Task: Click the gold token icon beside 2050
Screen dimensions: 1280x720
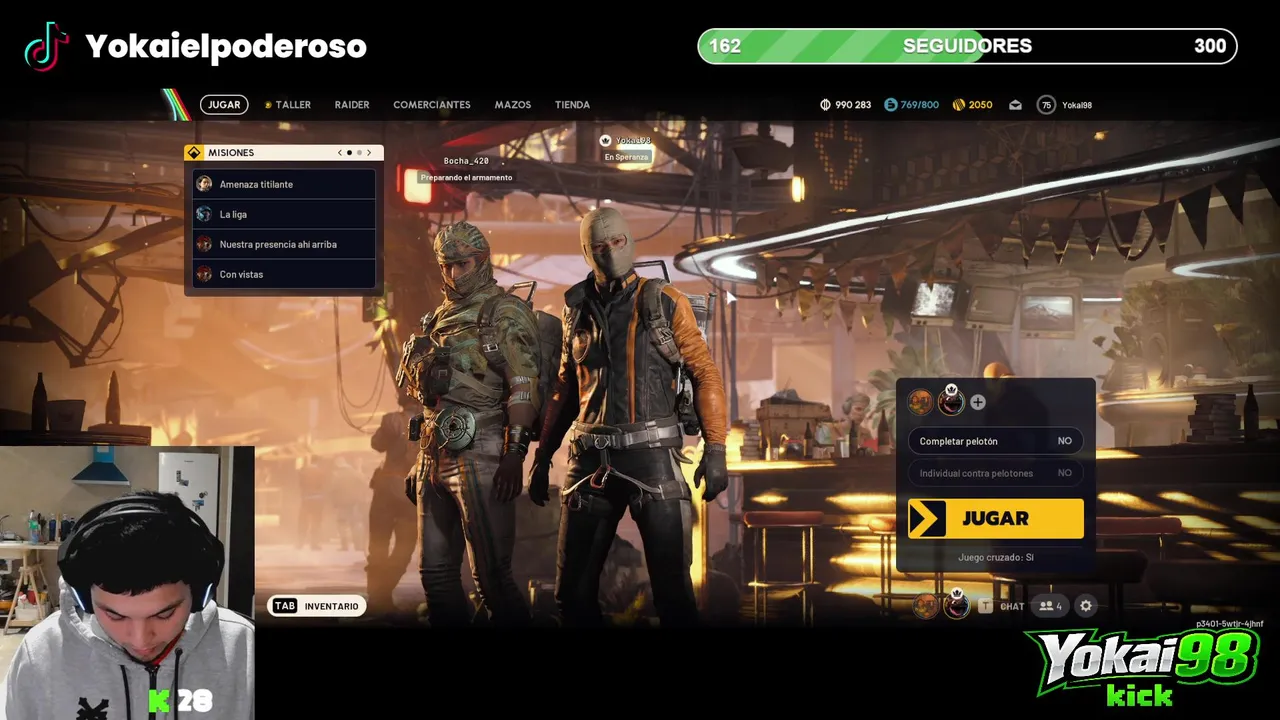Action: [958, 104]
